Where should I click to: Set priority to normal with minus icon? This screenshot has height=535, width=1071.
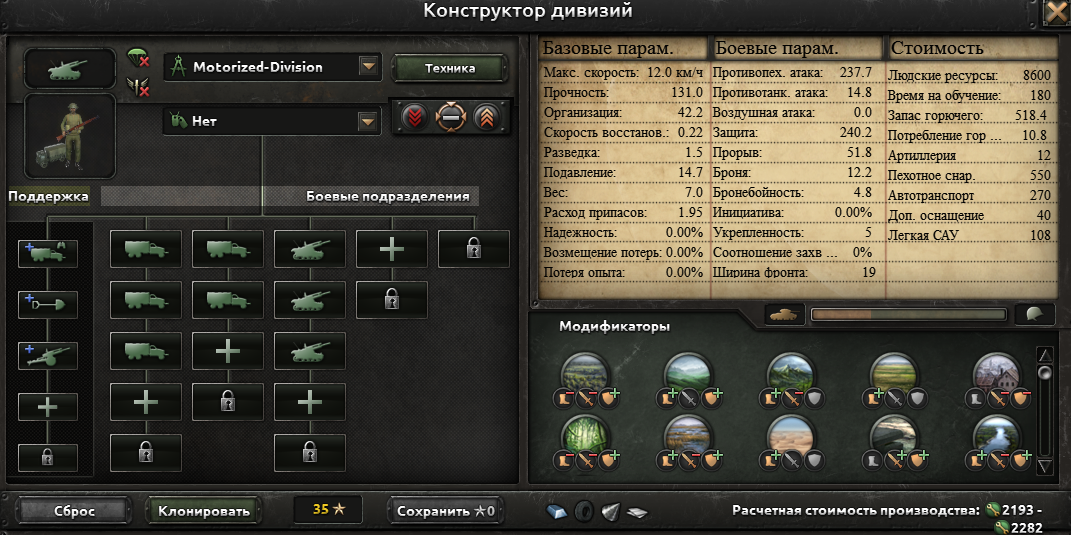pos(451,117)
